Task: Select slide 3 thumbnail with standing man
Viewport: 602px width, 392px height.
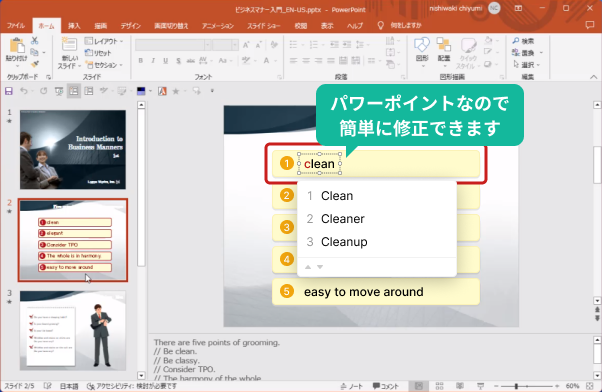Action: point(73,331)
